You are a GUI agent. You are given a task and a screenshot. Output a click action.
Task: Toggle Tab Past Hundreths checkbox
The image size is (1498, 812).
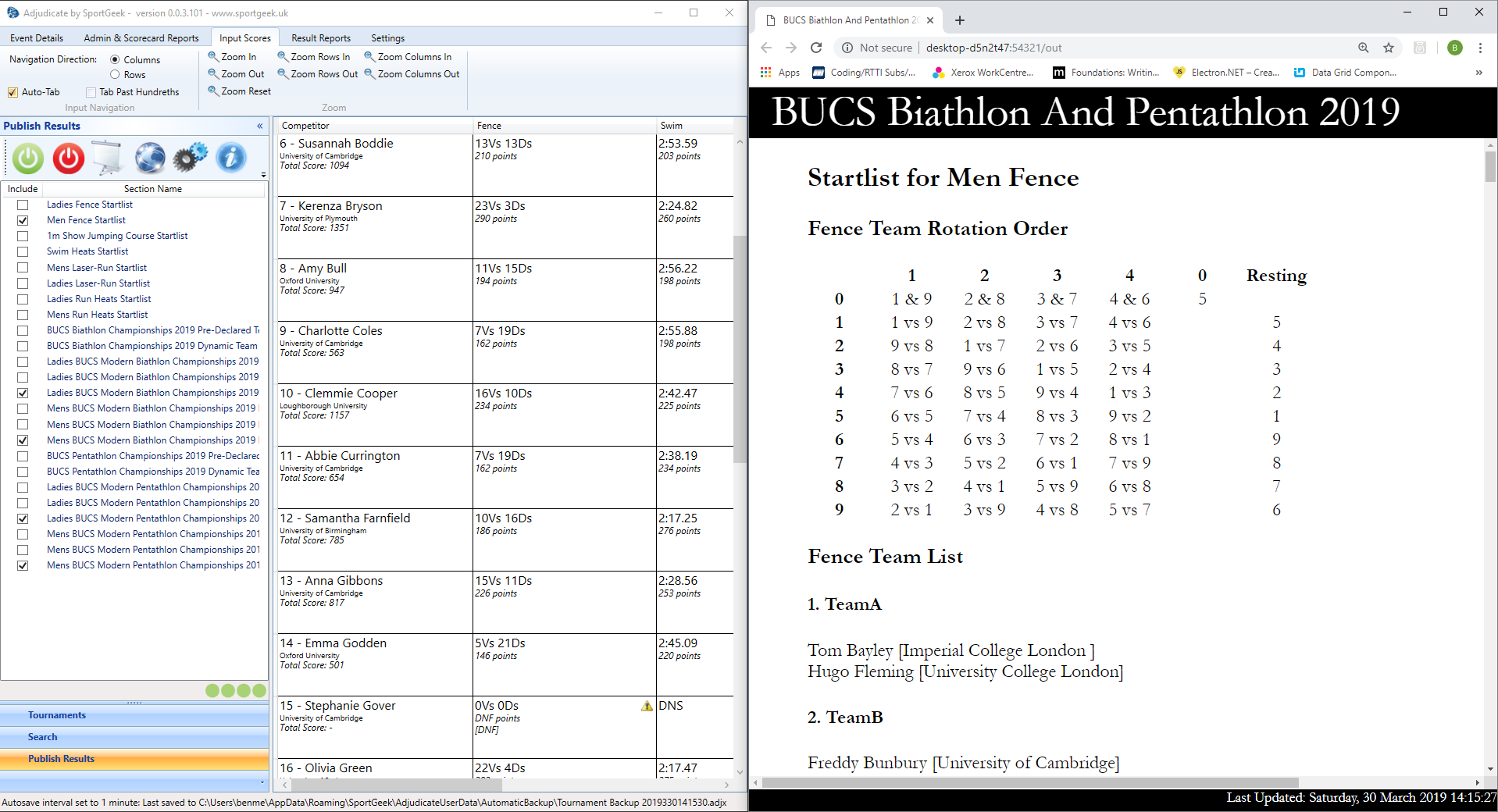[x=91, y=92]
